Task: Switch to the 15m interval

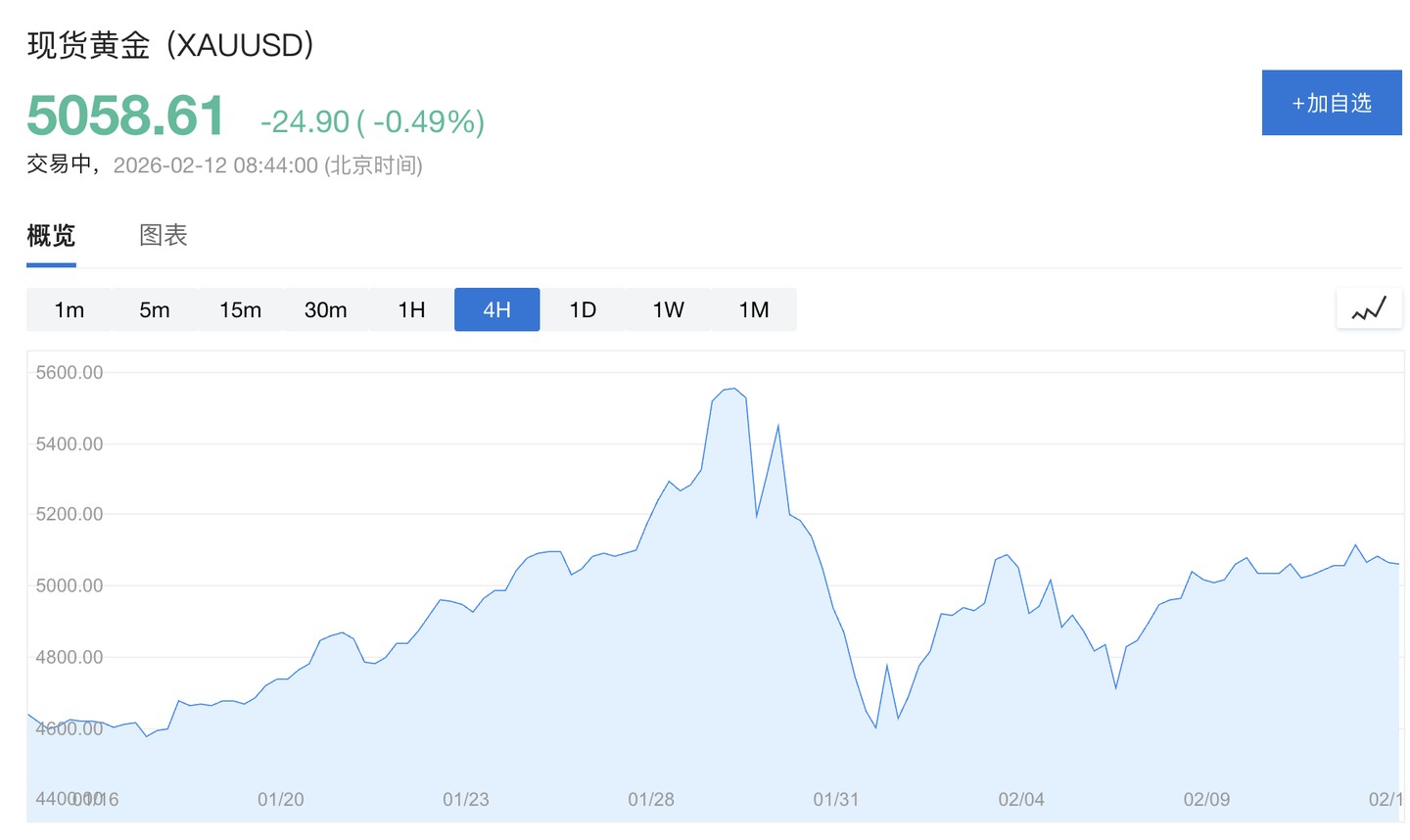Action: click(x=240, y=309)
